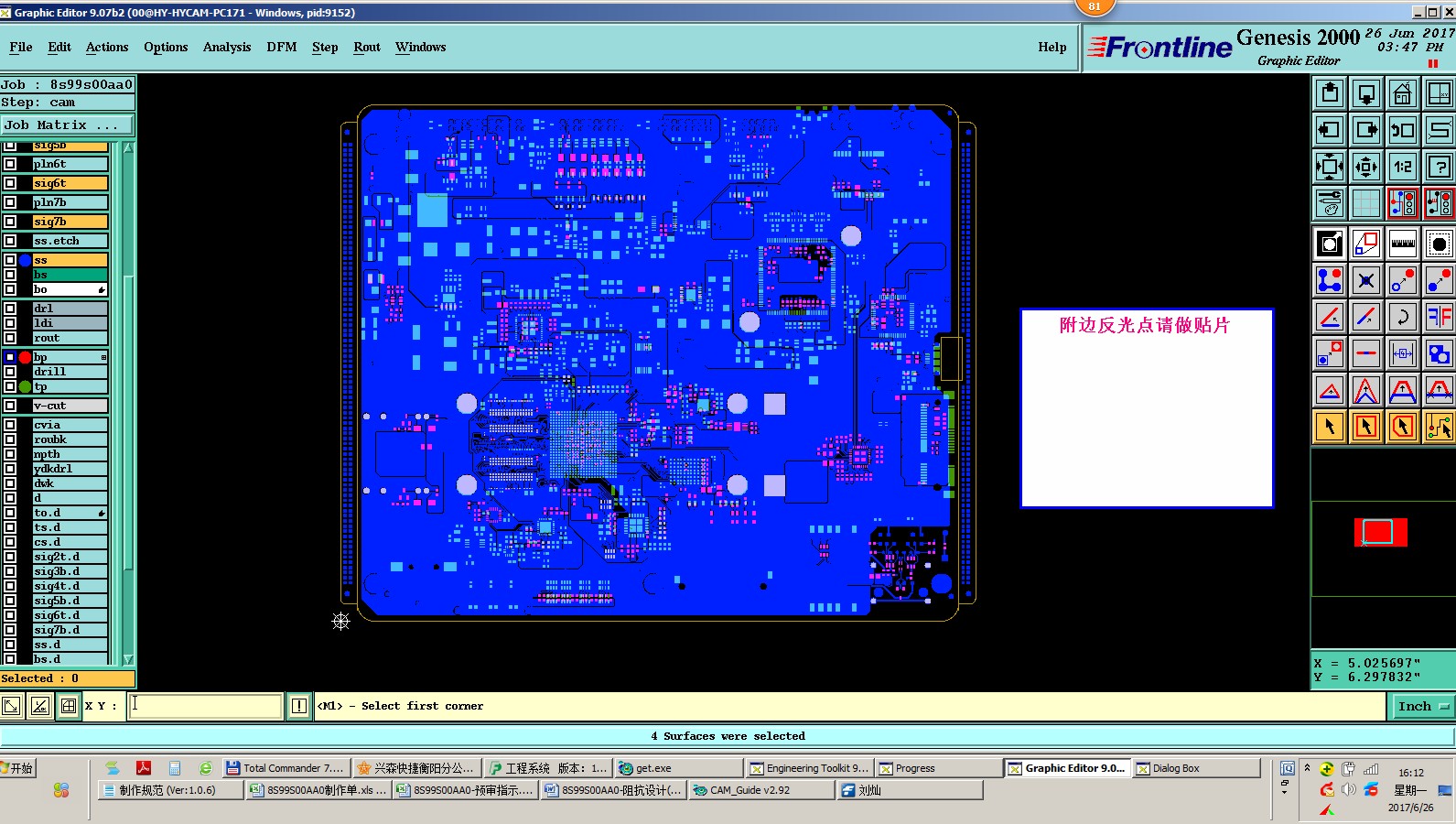Select the measure ruler tool

click(x=1403, y=244)
